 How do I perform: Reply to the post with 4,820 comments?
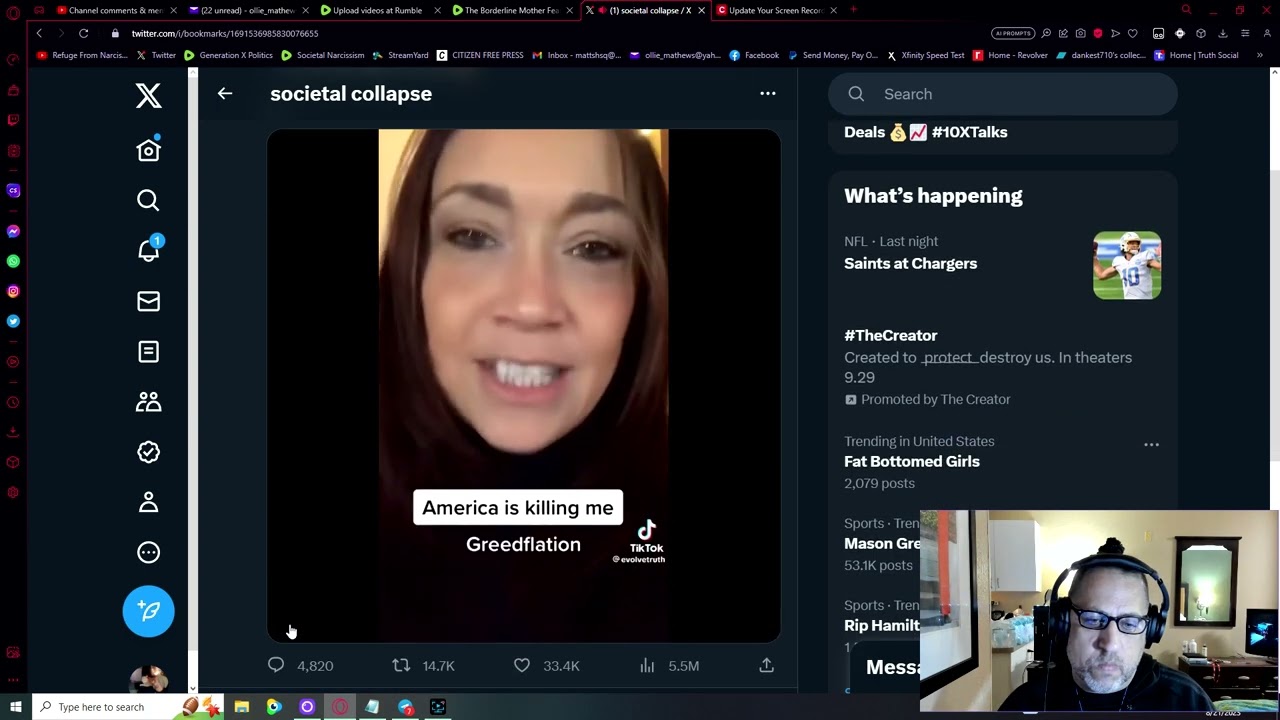pyautogui.click(x=301, y=665)
